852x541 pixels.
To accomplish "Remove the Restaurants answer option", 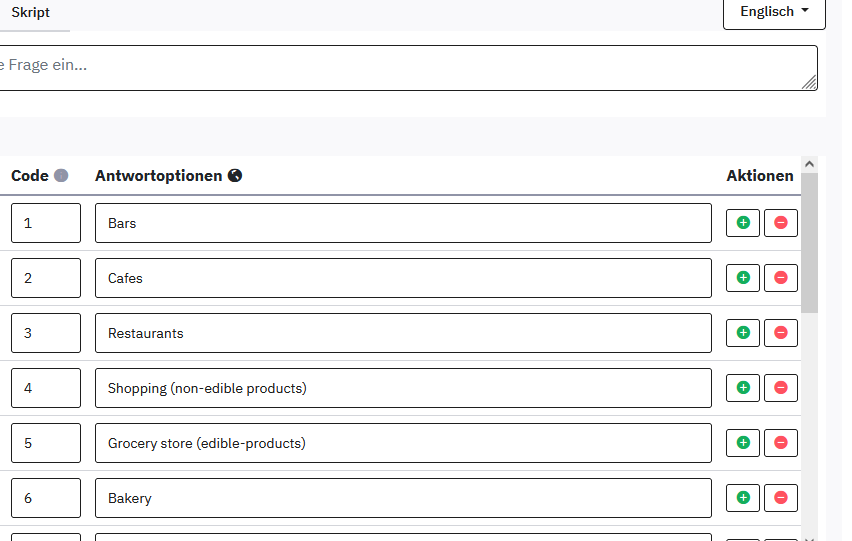I will (781, 333).
